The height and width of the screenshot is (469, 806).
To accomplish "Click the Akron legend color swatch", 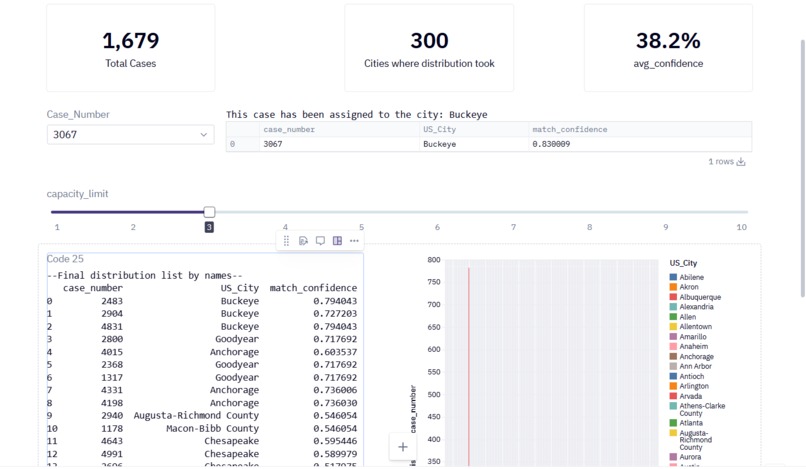I will (673, 287).
